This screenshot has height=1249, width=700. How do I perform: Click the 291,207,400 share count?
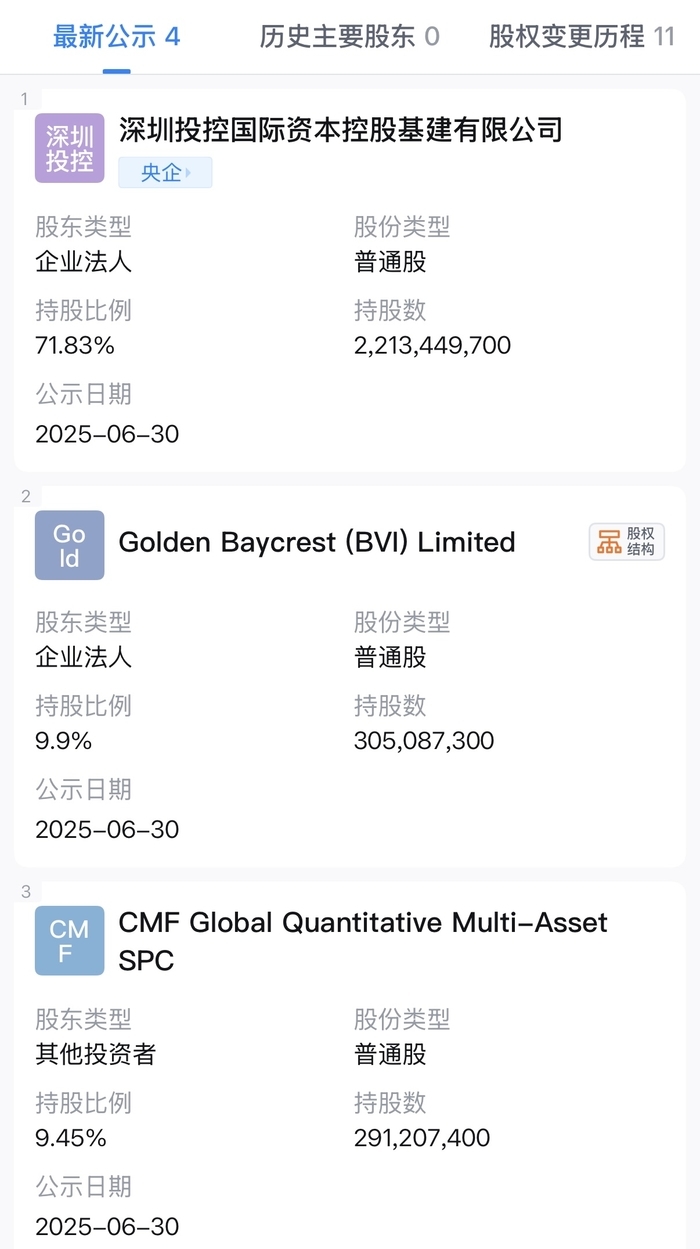[x=422, y=1138]
